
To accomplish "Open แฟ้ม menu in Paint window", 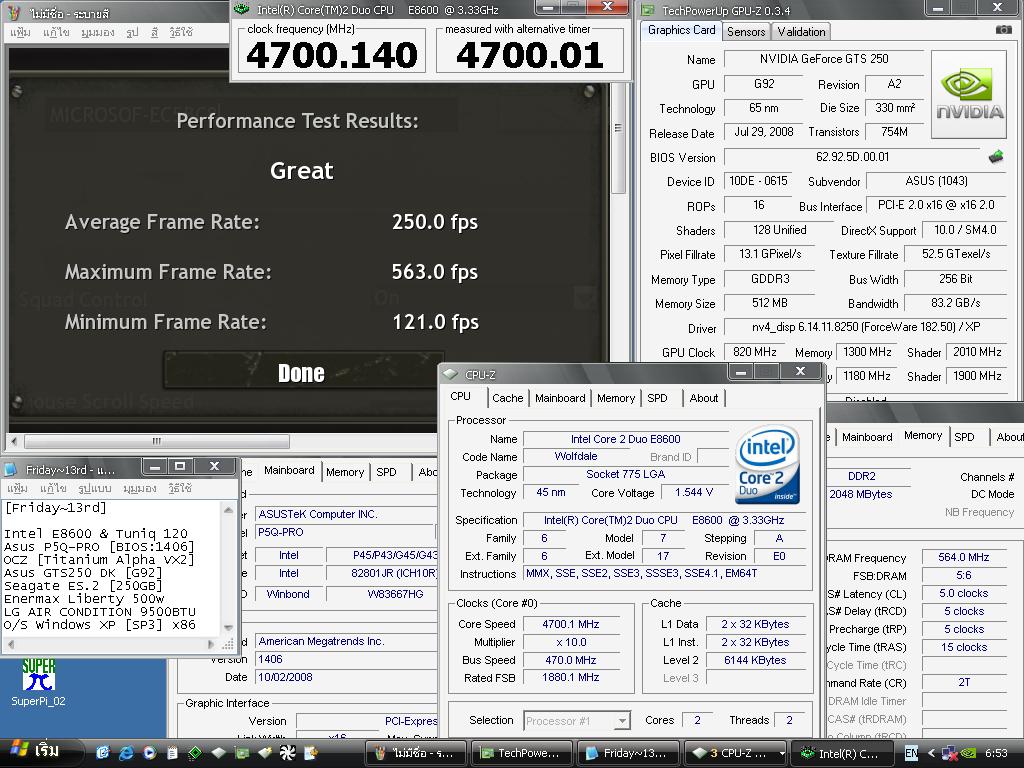I will pyautogui.click(x=20, y=32).
